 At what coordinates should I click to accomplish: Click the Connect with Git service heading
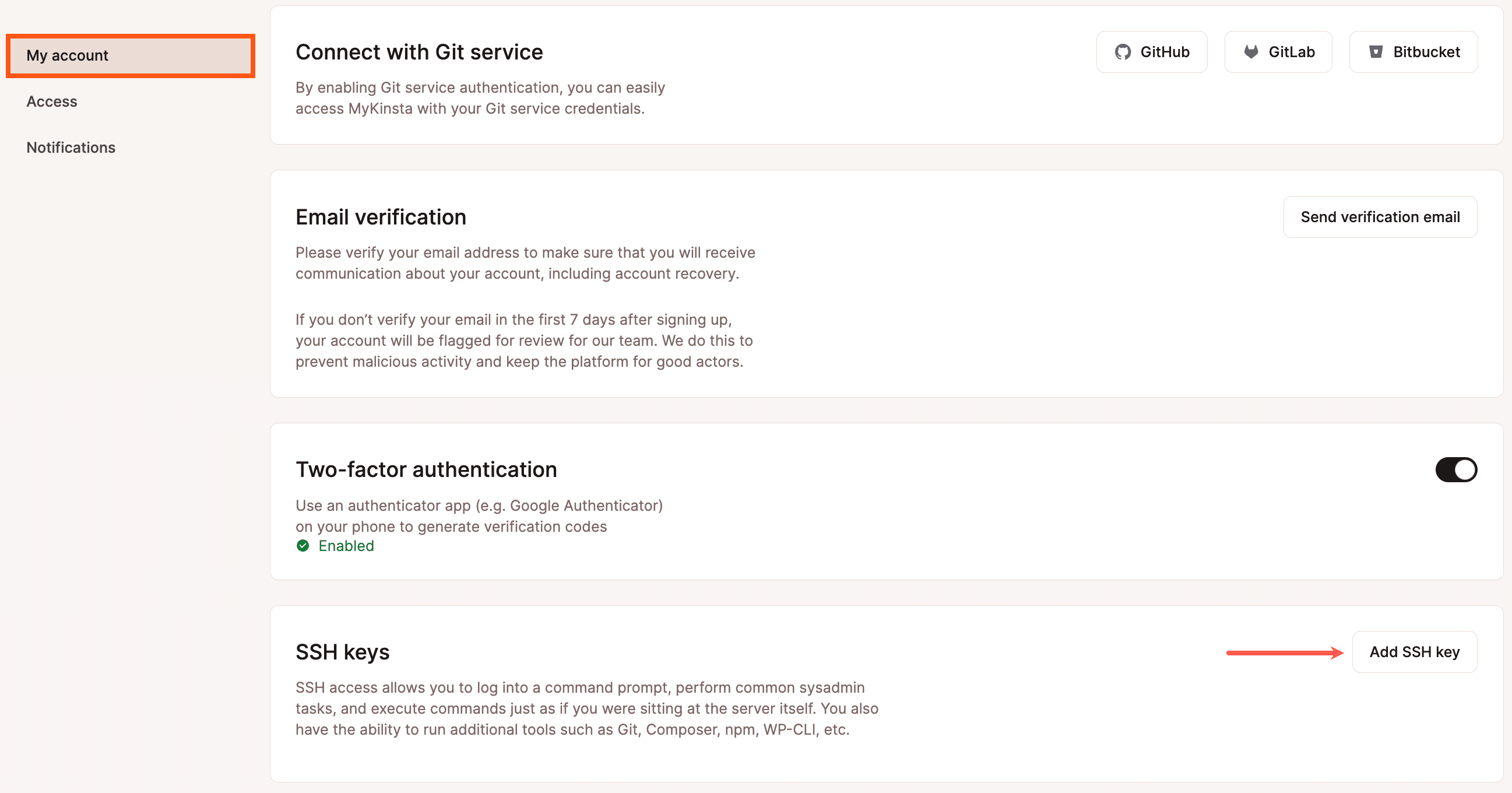click(x=419, y=52)
